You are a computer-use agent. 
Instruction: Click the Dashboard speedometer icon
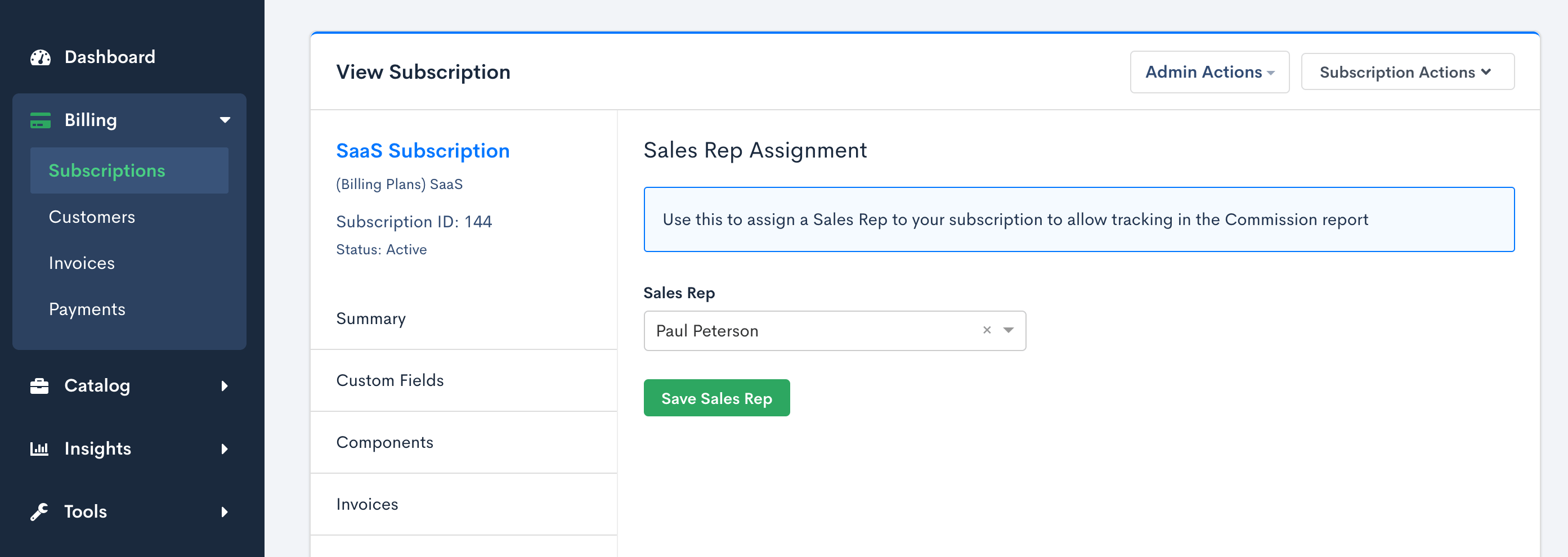(x=40, y=57)
